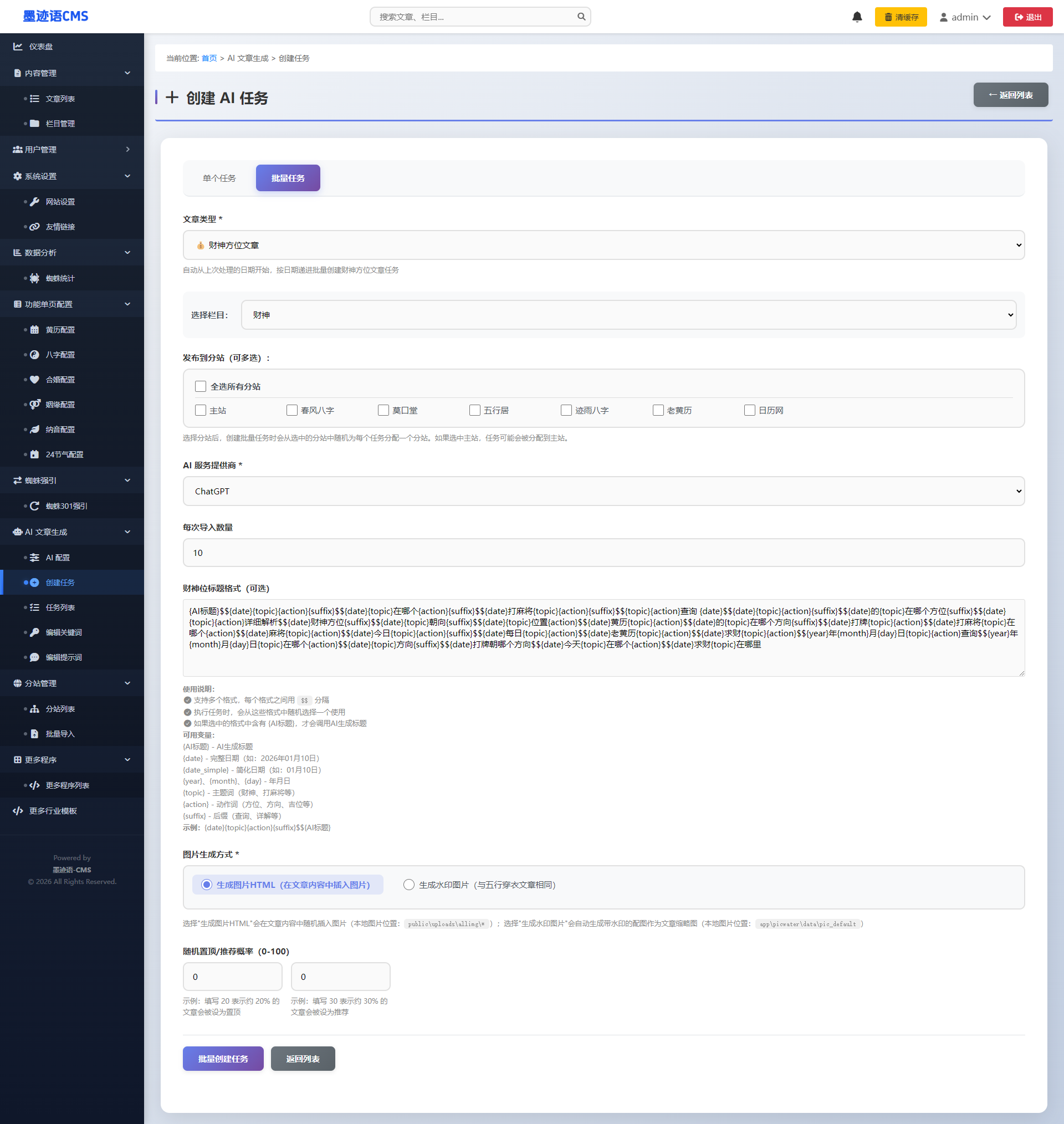Click the yellow 清缓存 button
This screenshot has width=1064, height=1124.
901,17
